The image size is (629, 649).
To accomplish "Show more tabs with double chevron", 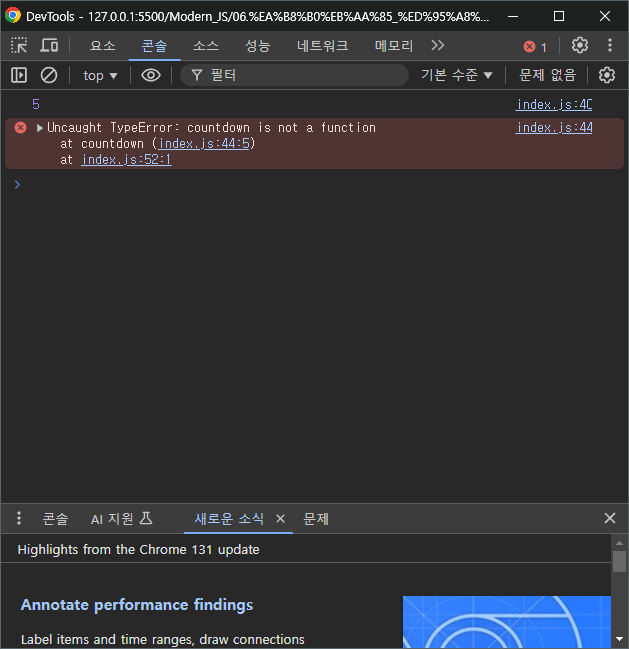I will tap(437, 45).
